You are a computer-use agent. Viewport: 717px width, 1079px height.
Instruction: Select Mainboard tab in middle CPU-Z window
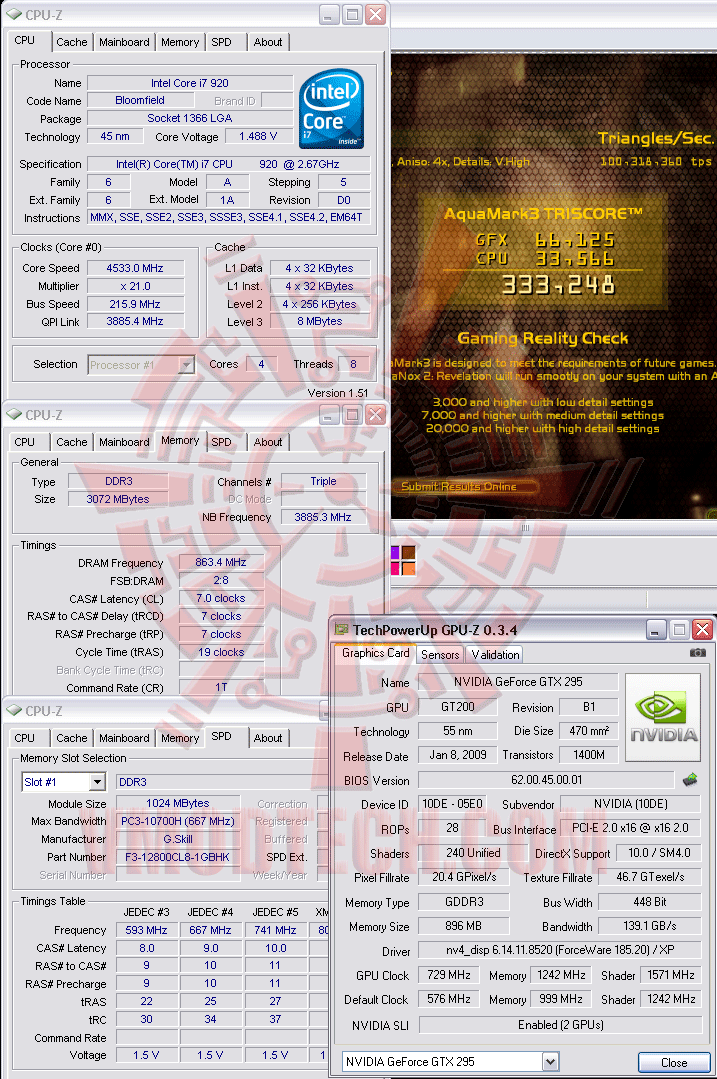pyautogui.click(x=124, y=442)
